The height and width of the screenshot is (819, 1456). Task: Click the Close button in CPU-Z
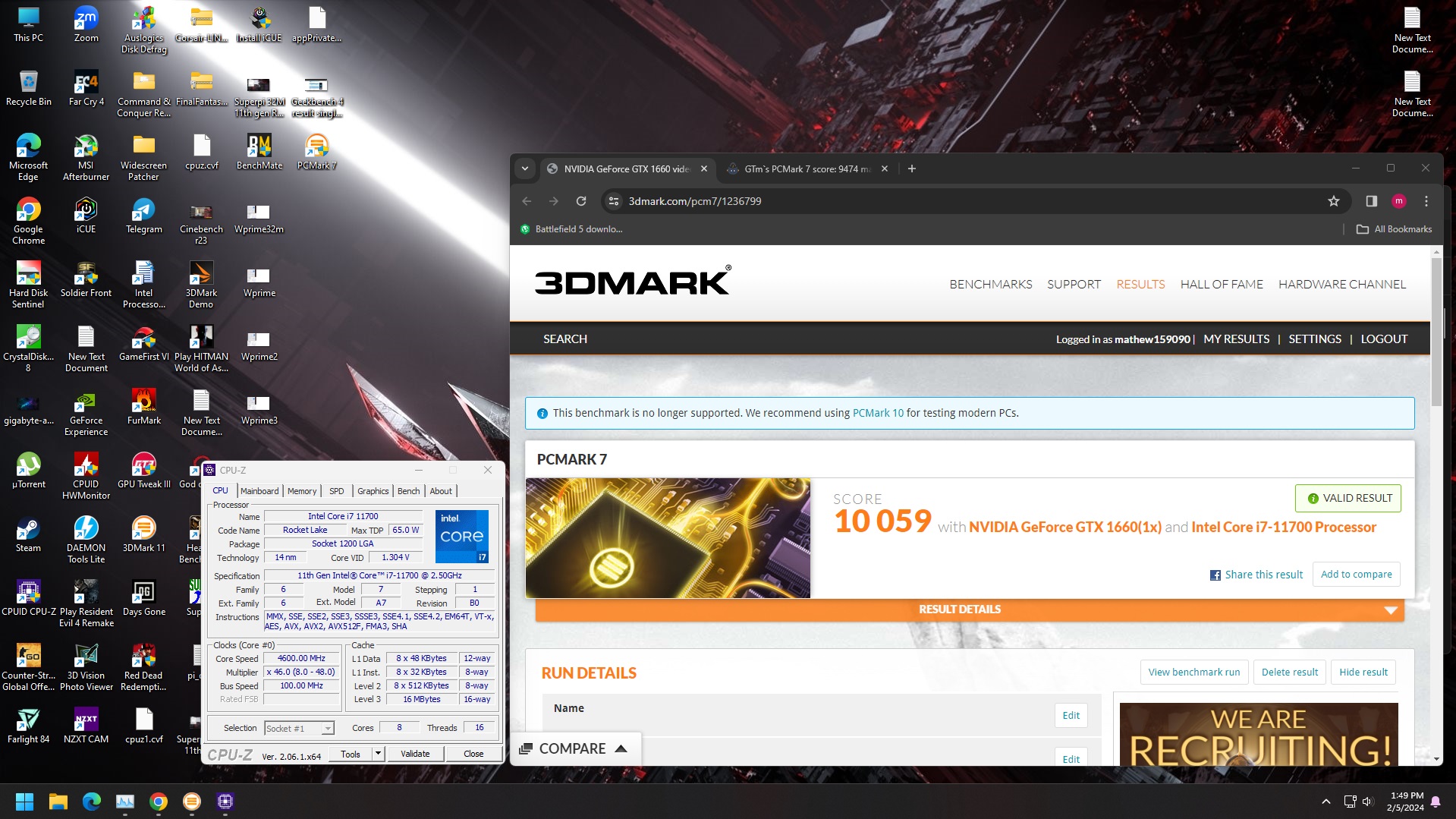473,754
